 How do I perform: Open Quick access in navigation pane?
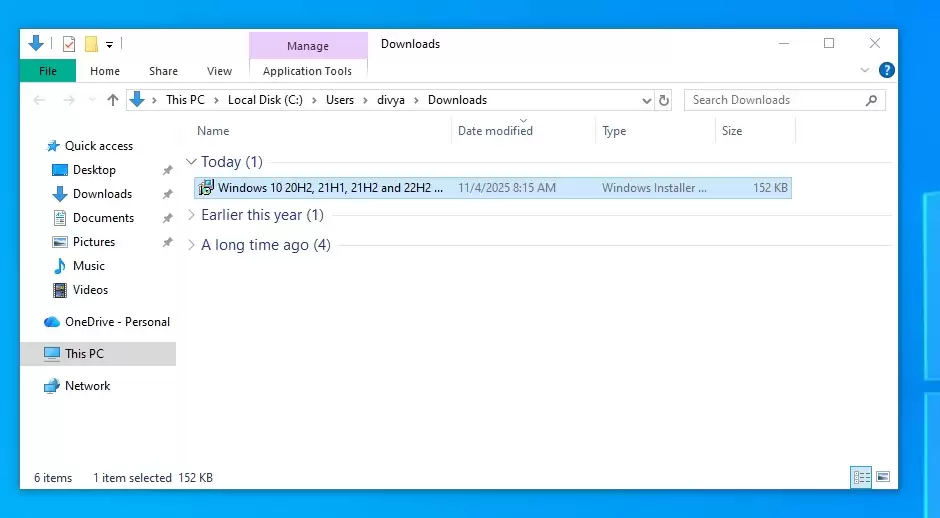(x=98, y=146)
